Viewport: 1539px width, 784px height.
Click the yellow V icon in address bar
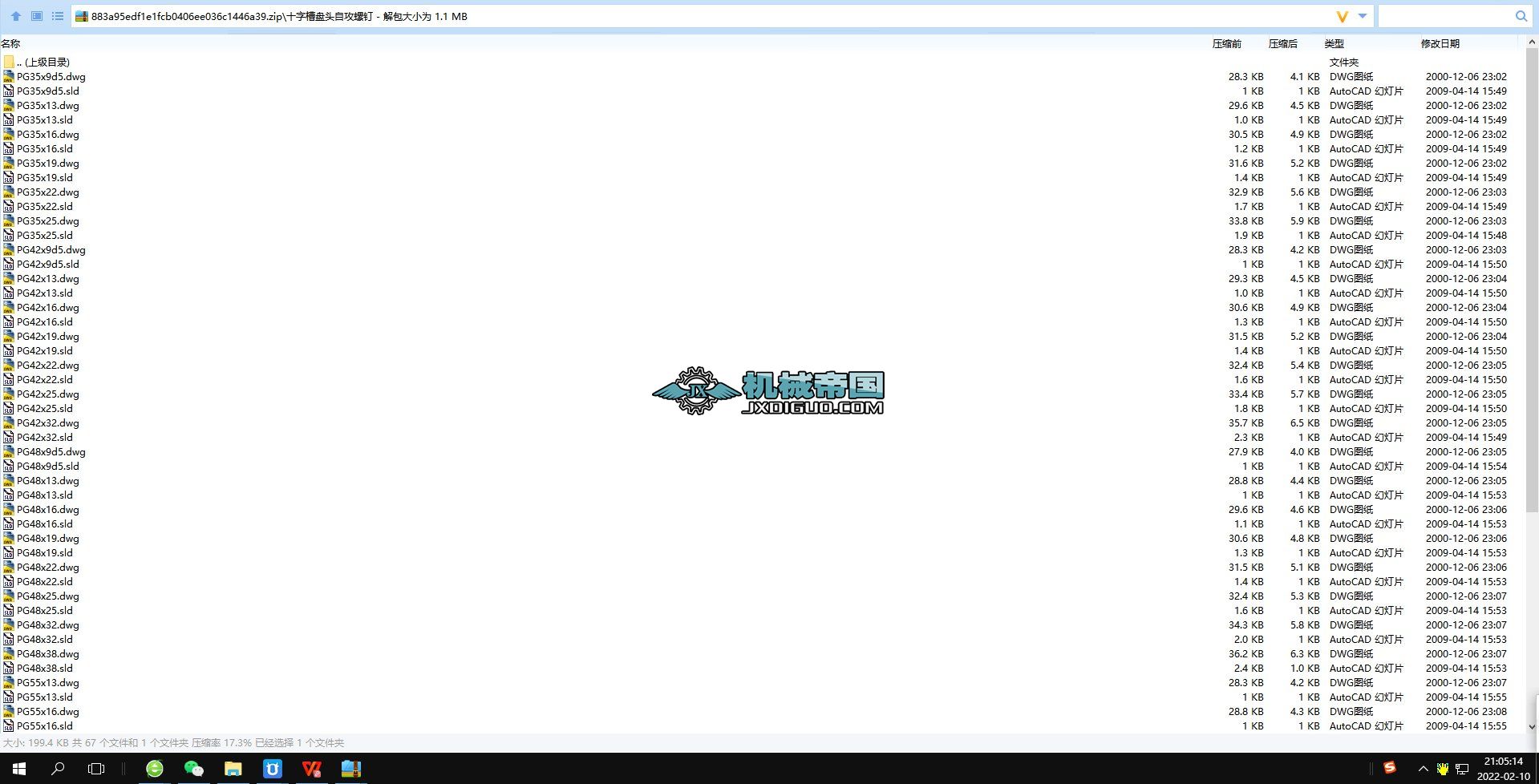pyautogui.click(x=1342, y=16)
